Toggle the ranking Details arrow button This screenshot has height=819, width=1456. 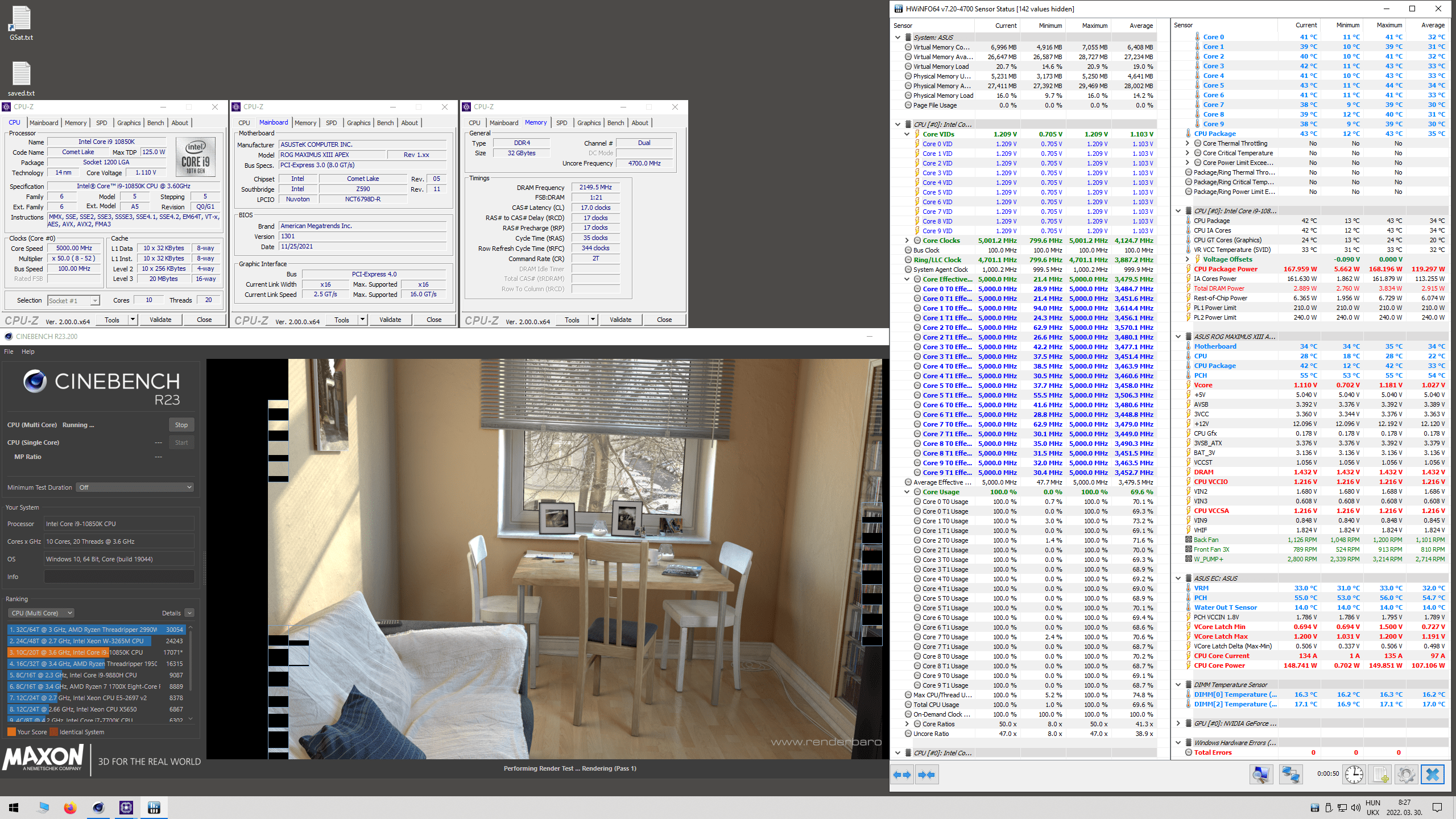(x=190, y=613)
